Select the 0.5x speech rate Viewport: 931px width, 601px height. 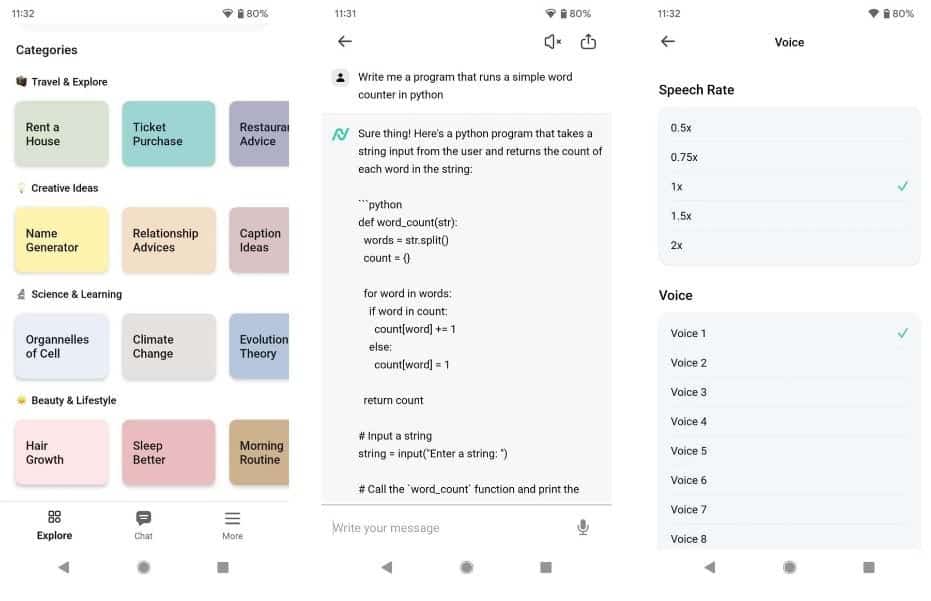788,128
